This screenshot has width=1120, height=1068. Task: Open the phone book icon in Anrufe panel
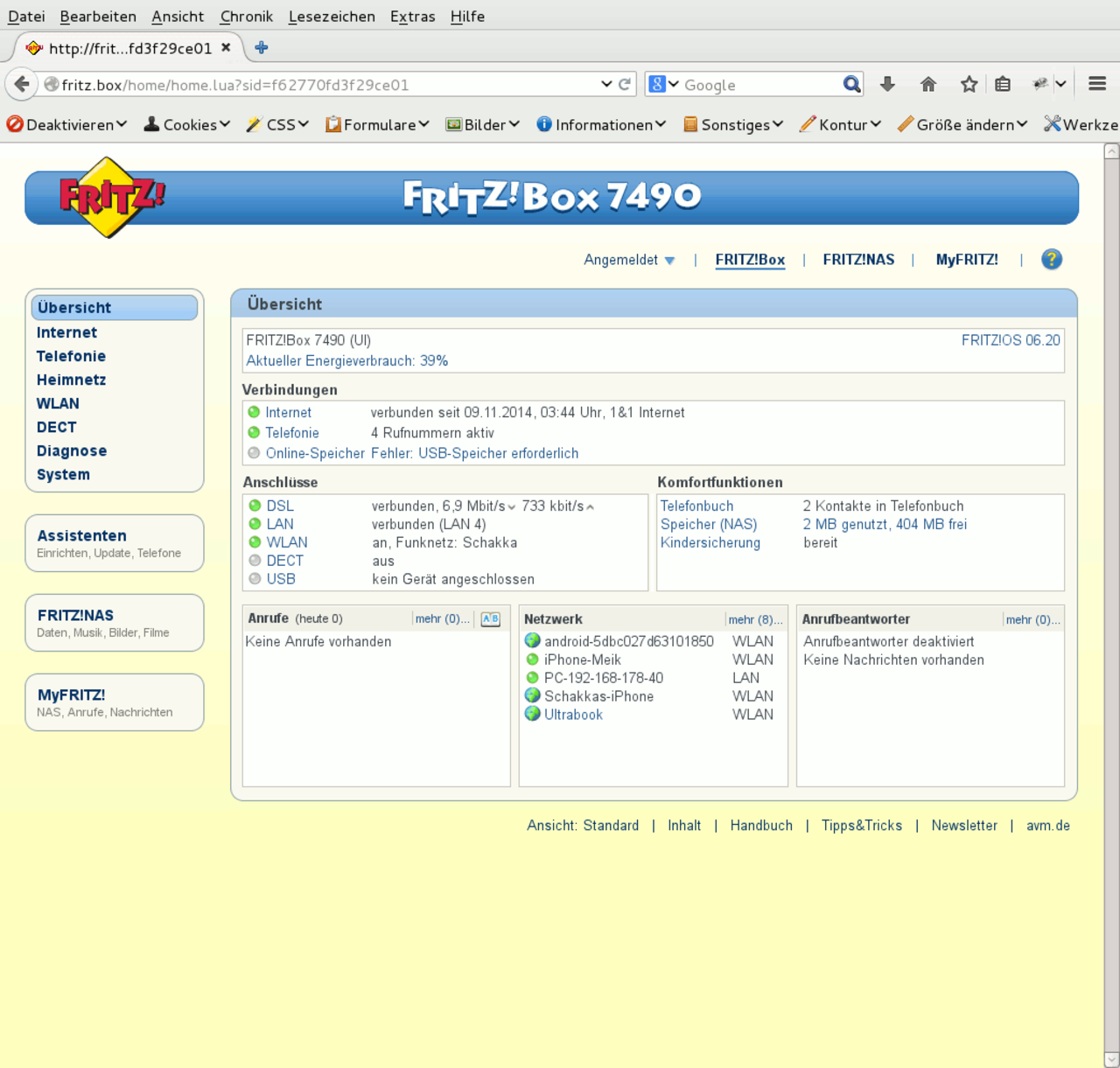(490, 618)
